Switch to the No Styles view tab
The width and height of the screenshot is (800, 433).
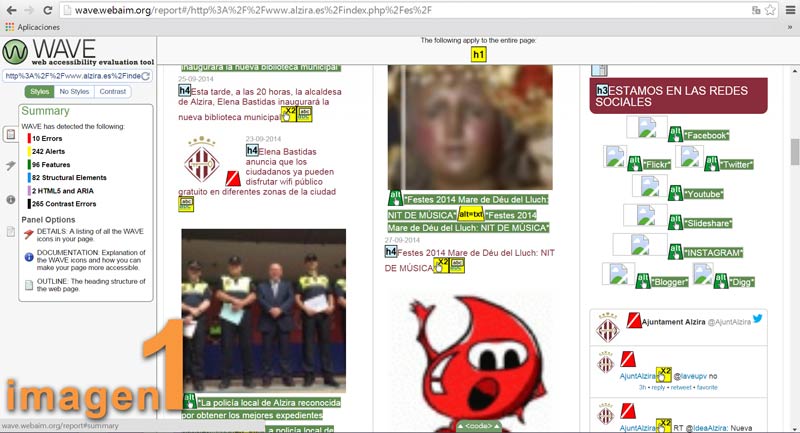[74, 92]
